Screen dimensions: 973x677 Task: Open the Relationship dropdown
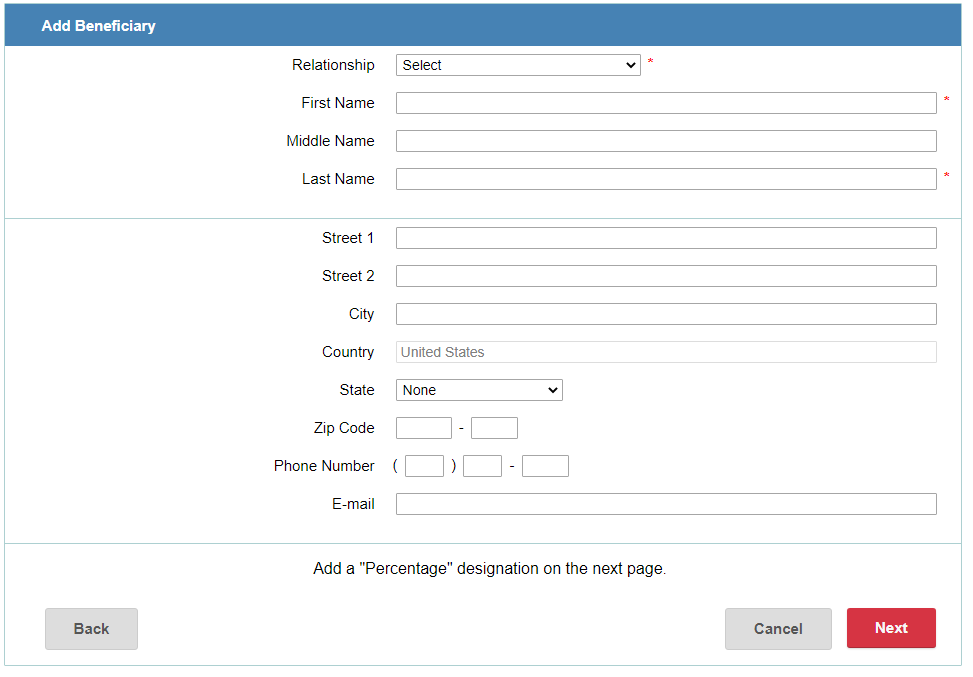(x=517, y=65)
